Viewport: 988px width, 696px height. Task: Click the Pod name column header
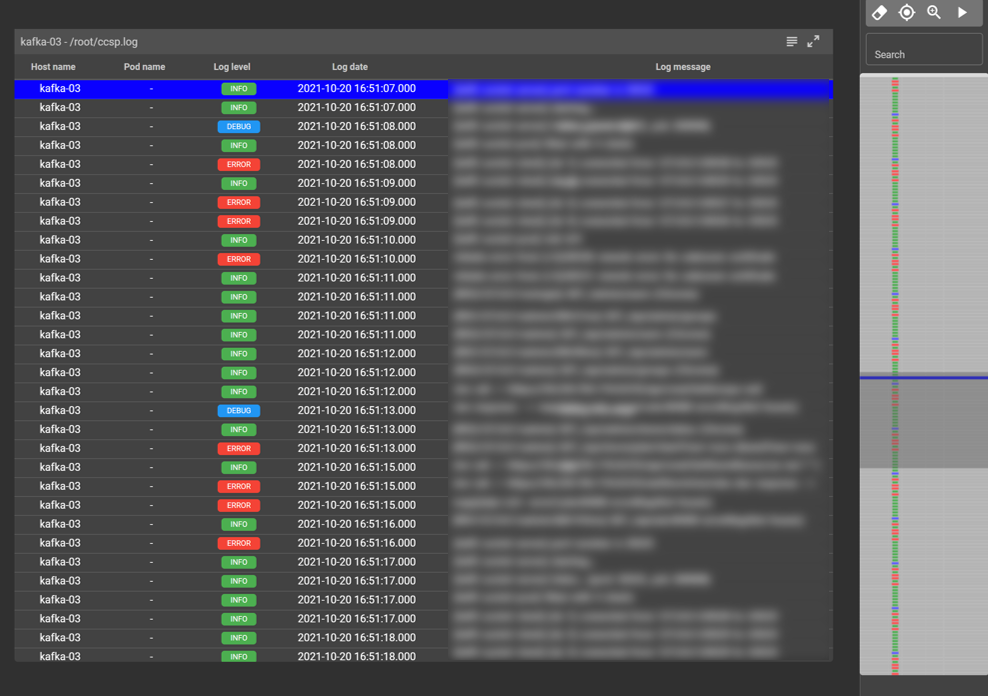(145, 67)
